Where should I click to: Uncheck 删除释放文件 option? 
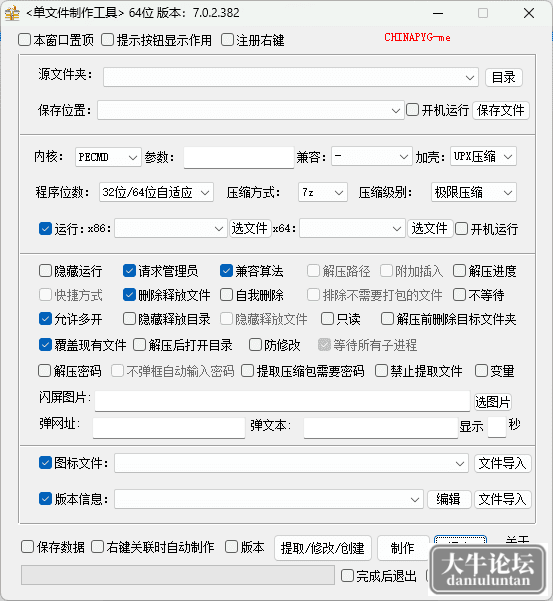pos(130,295)
